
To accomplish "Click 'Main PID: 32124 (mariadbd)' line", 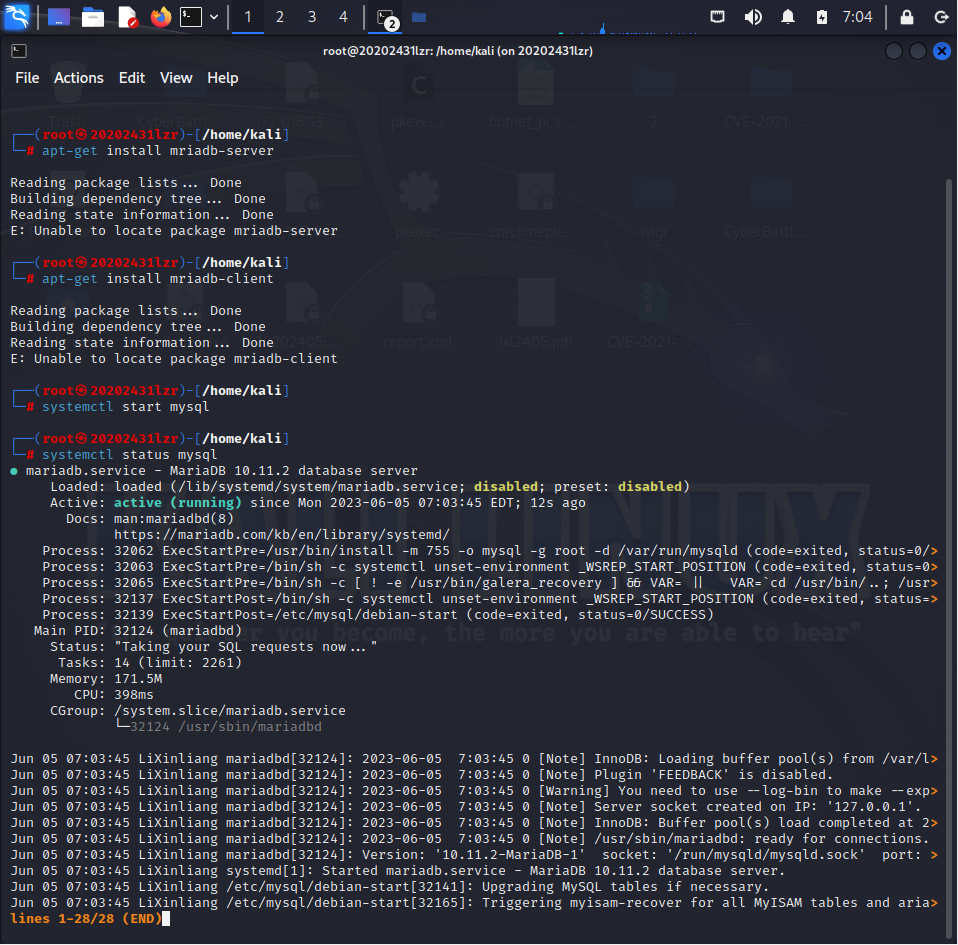I will point(137,630).
